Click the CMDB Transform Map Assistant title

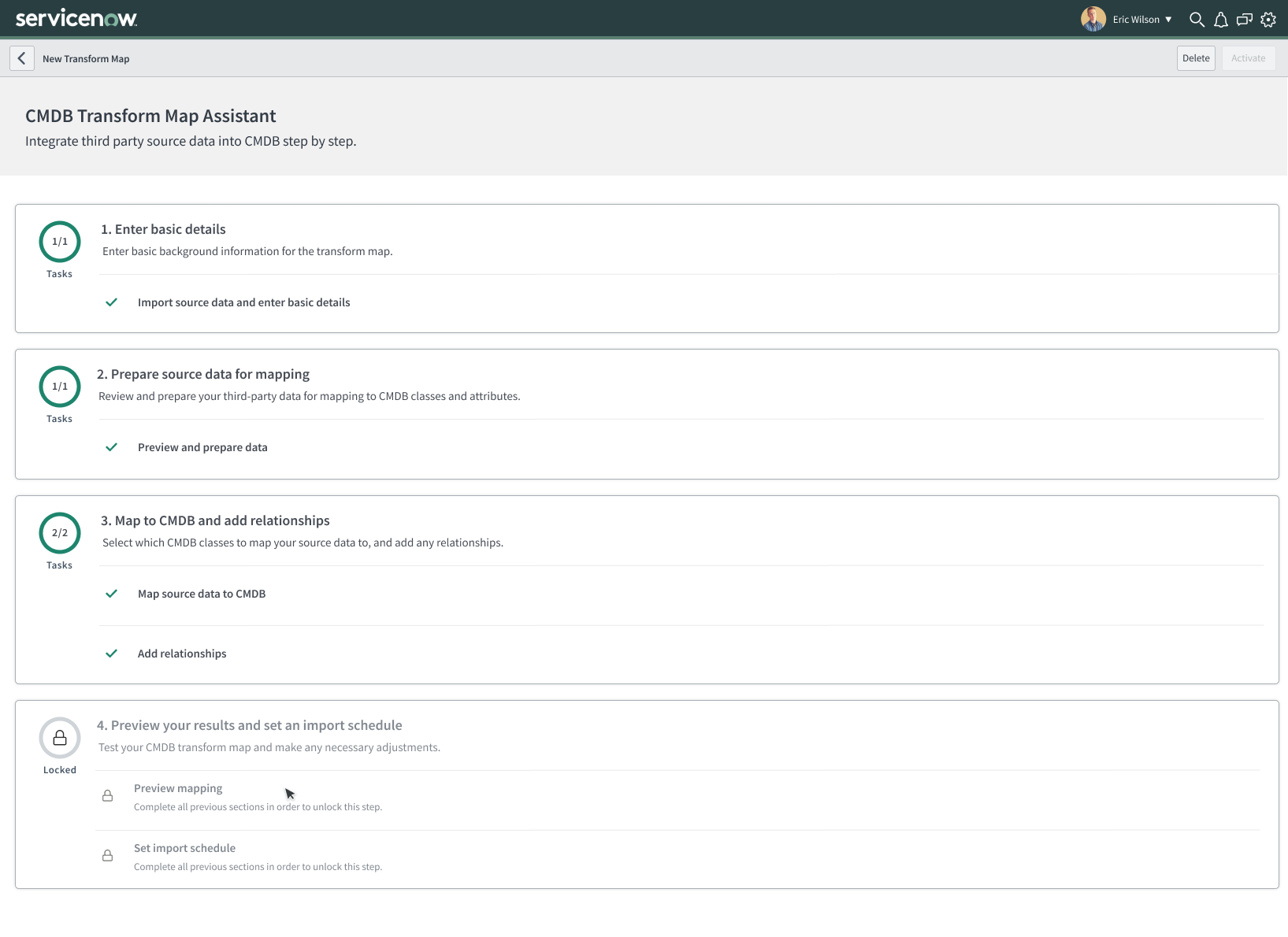[x=150, y=116]
